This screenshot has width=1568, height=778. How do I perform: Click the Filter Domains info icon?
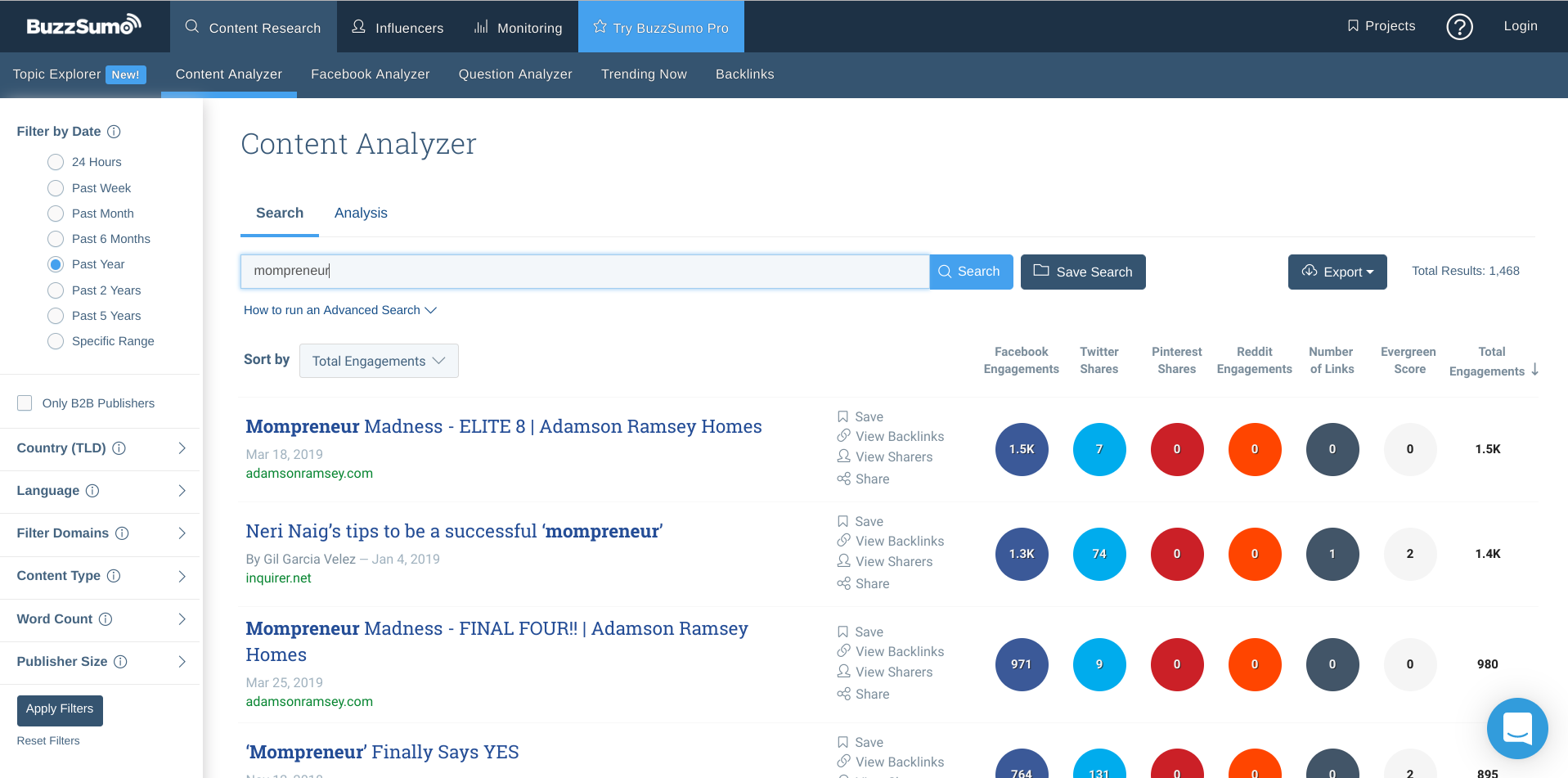click(x=122, y=533)
